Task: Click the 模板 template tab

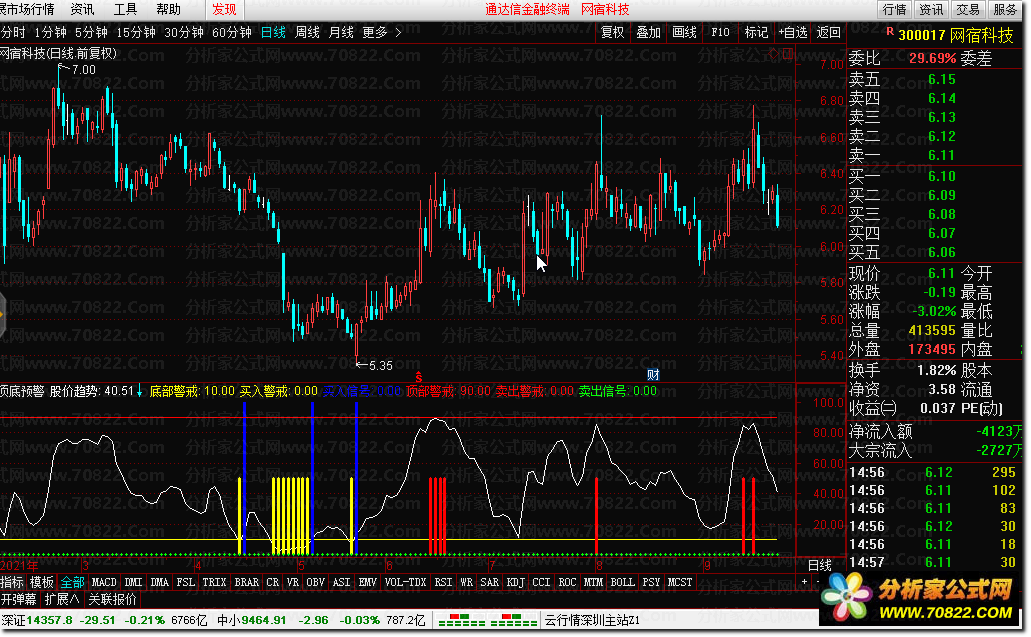Action: tap(41, 582)
